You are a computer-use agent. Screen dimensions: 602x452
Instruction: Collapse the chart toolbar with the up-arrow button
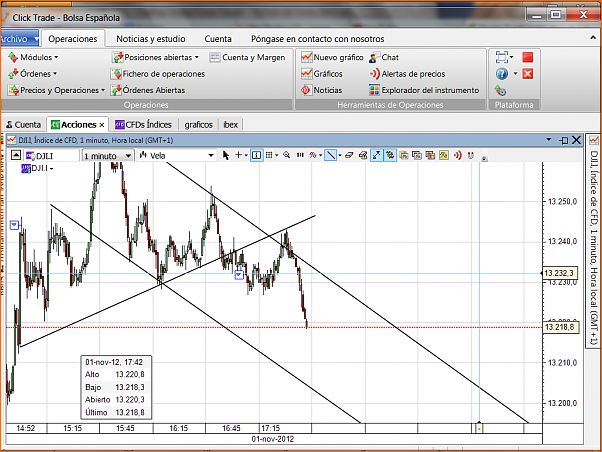[x=16, y=155]
